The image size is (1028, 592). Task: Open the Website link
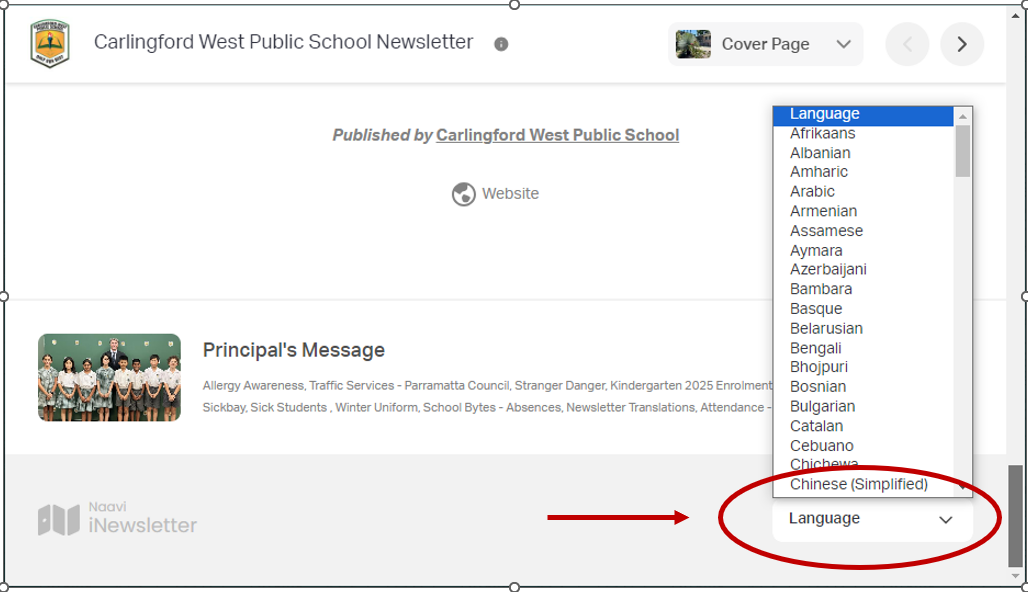tap(510, 194)
